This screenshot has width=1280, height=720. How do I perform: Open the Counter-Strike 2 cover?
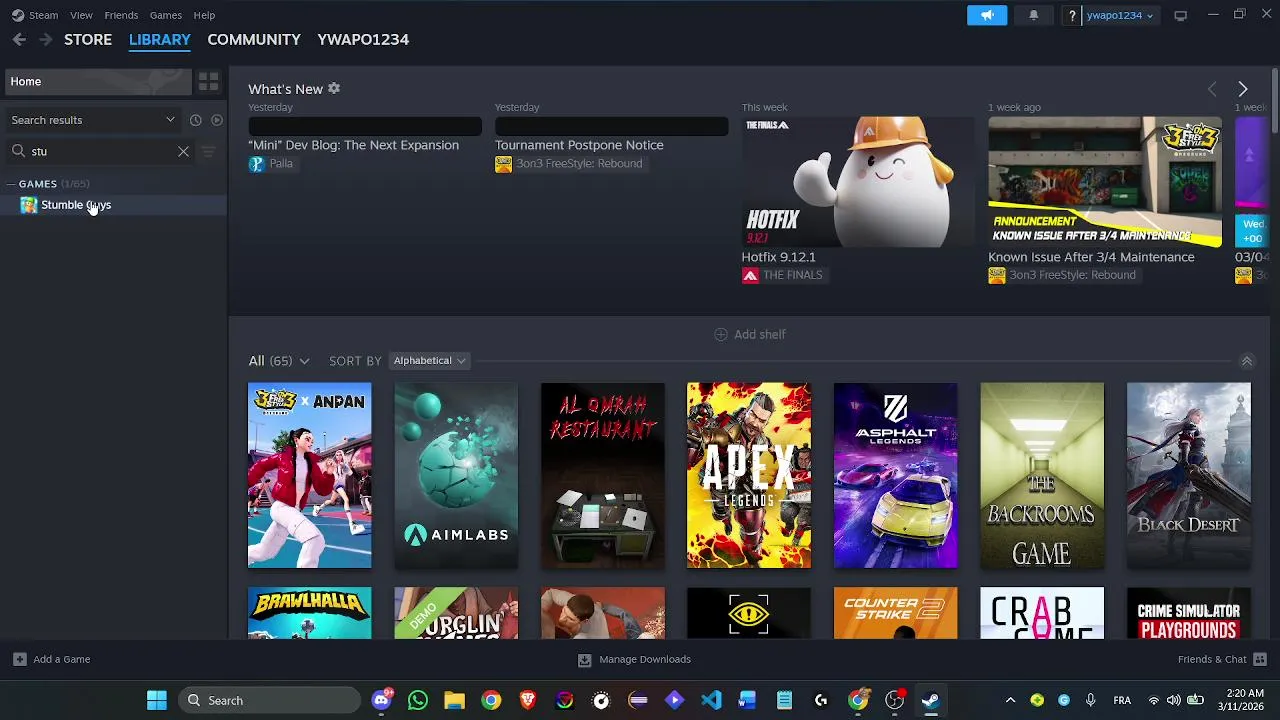click(896, 613)
